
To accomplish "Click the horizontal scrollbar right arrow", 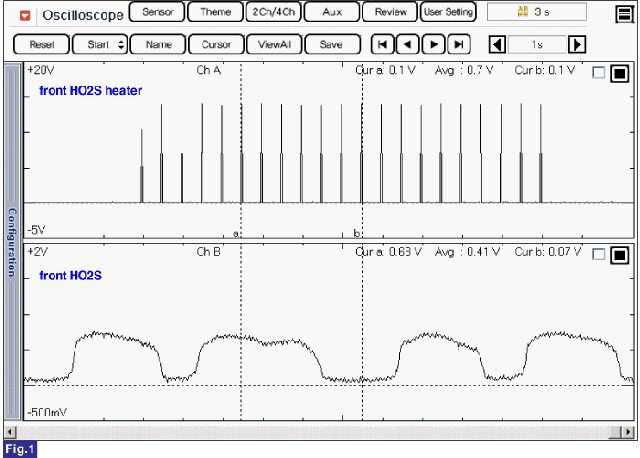I will click(629, 432).
